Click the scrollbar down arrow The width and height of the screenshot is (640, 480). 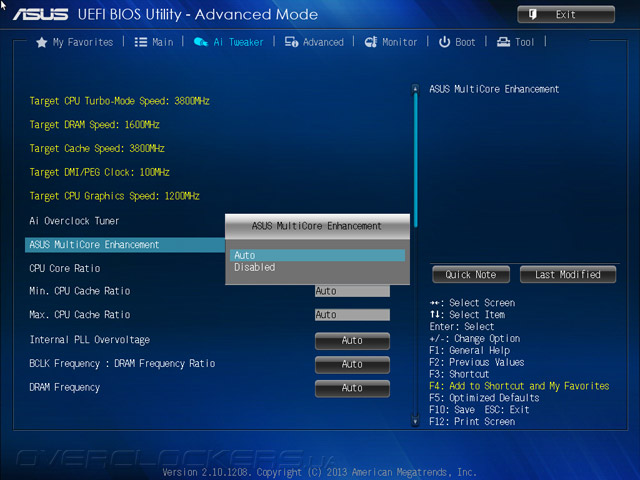coord(415,421)
